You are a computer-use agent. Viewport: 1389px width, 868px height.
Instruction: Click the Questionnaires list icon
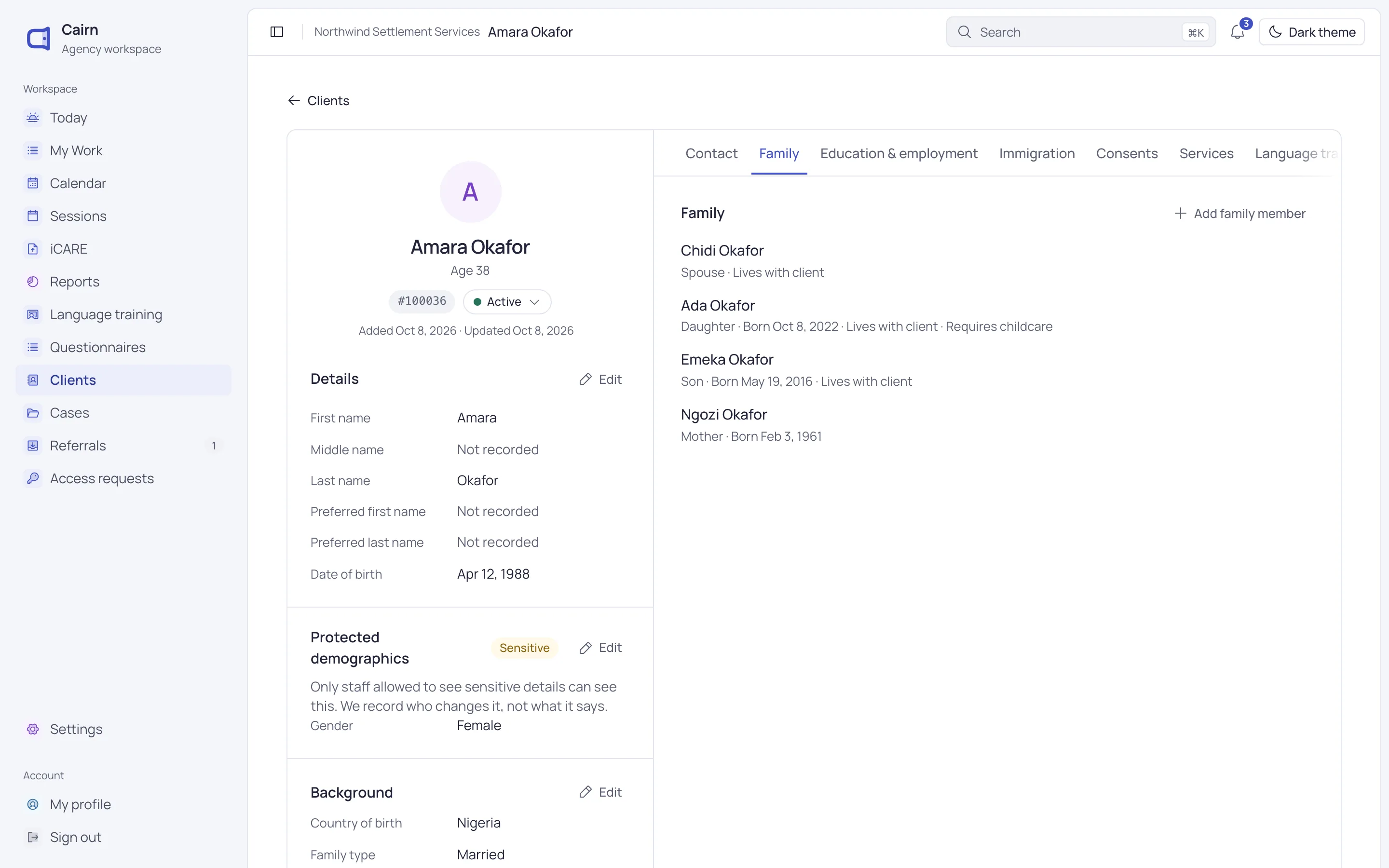click(33, 347)
